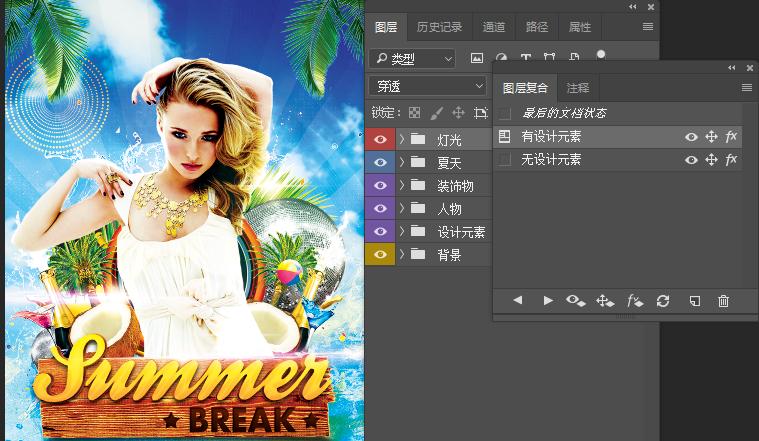Select the 人物 layer group name
This screenshot has width=759, height=441.
pos(449,209)
